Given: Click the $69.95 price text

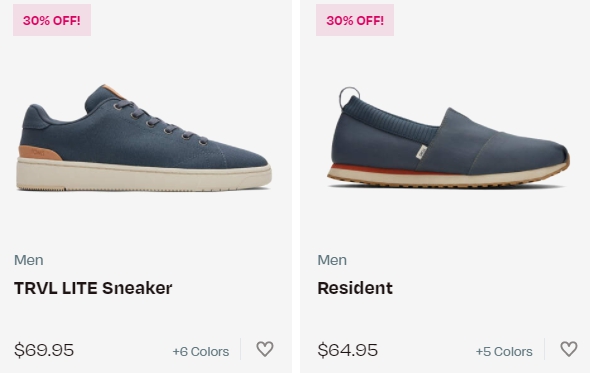Looking at the screenshot, I should (x=44, y=350).
